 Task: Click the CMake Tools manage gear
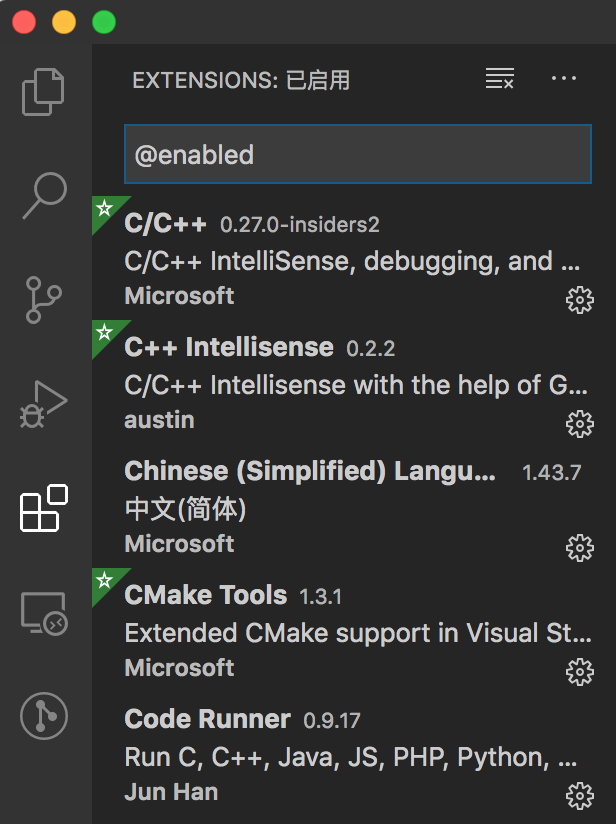[580, 672]
